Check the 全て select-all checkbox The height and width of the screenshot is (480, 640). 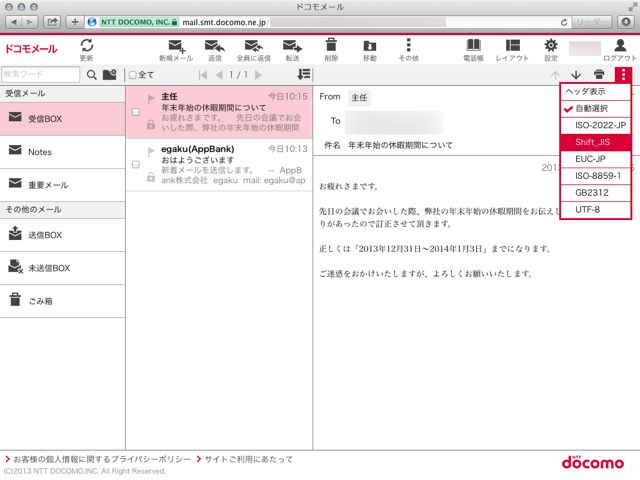coord(133,75)
